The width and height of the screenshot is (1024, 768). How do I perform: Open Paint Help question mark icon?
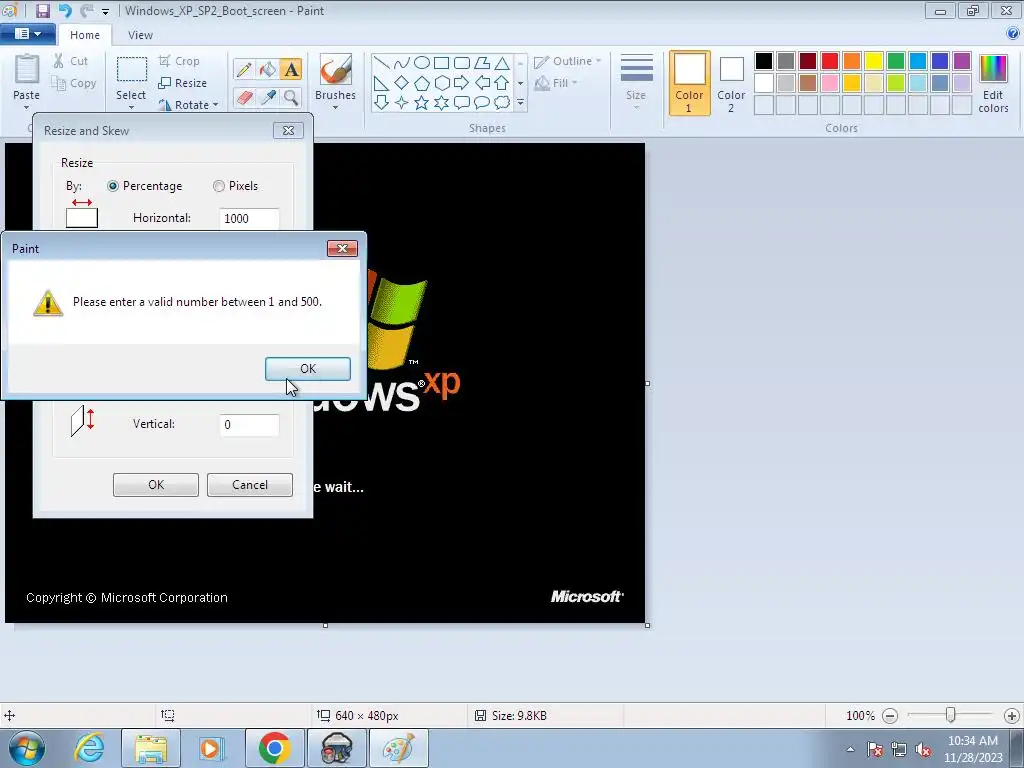[1014, 33]
